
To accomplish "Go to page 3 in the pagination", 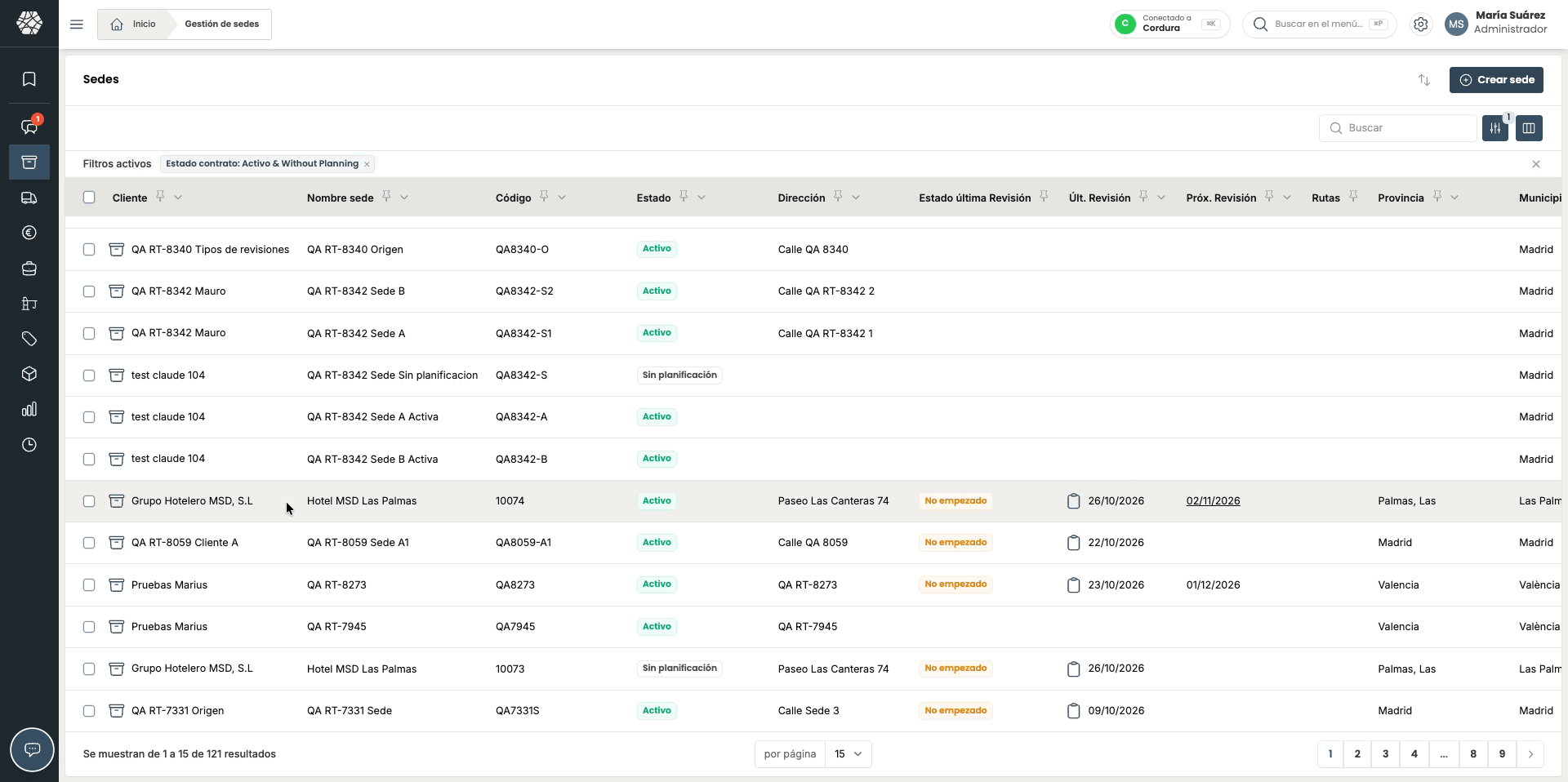I will click(1385, 754).
